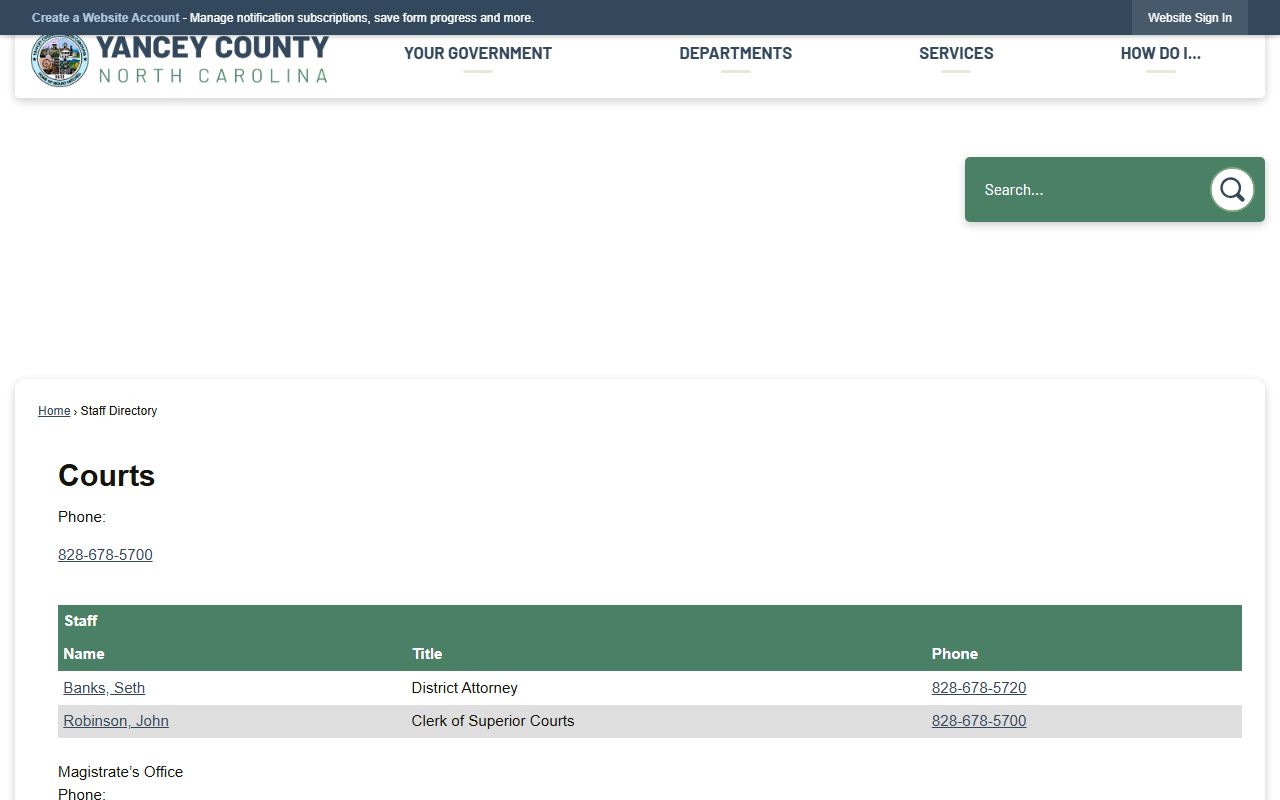Screen dimensions: 1280x800
Task: Open Banks, Seth staff profile
Action: click(x=104, y=688)
